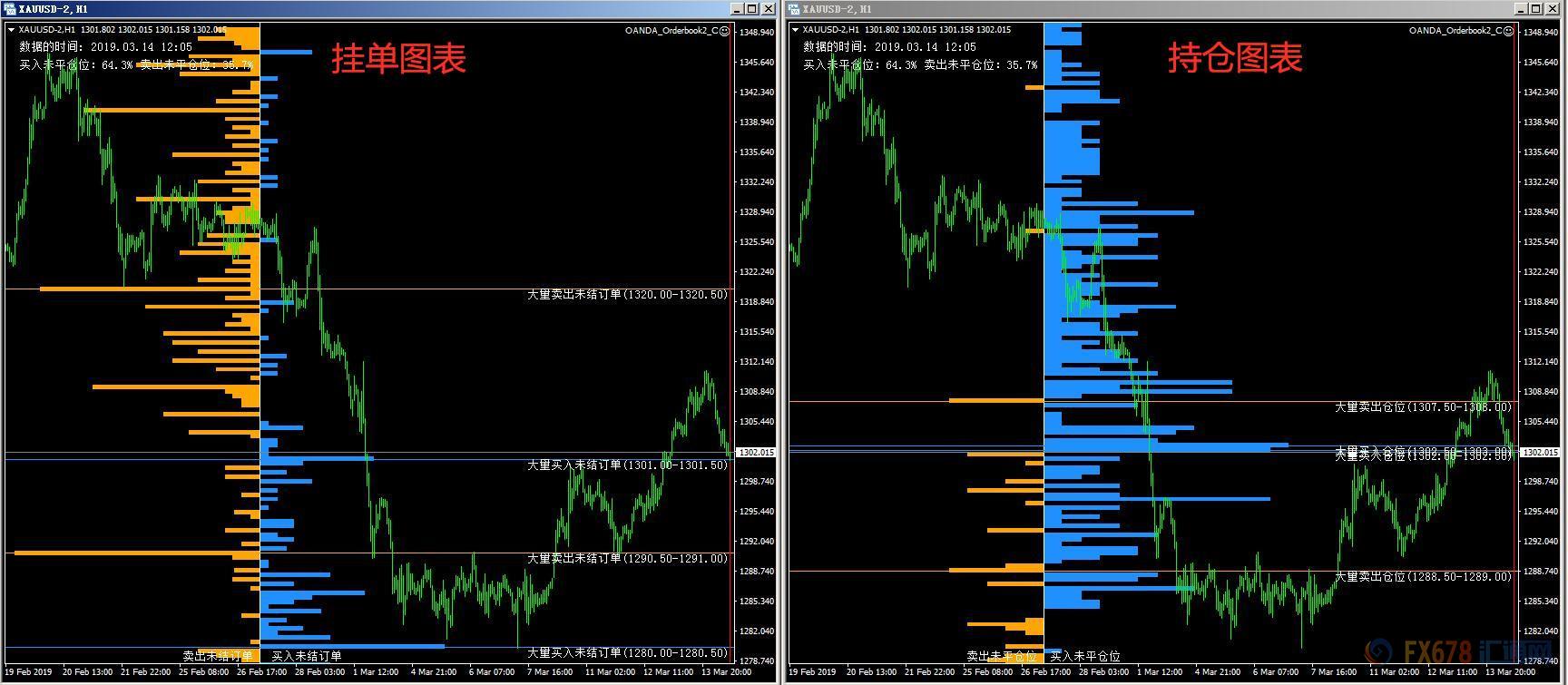Click the current price tag 1302.015 on right chart axis
1568x685 pixels.
(1541, 452)
